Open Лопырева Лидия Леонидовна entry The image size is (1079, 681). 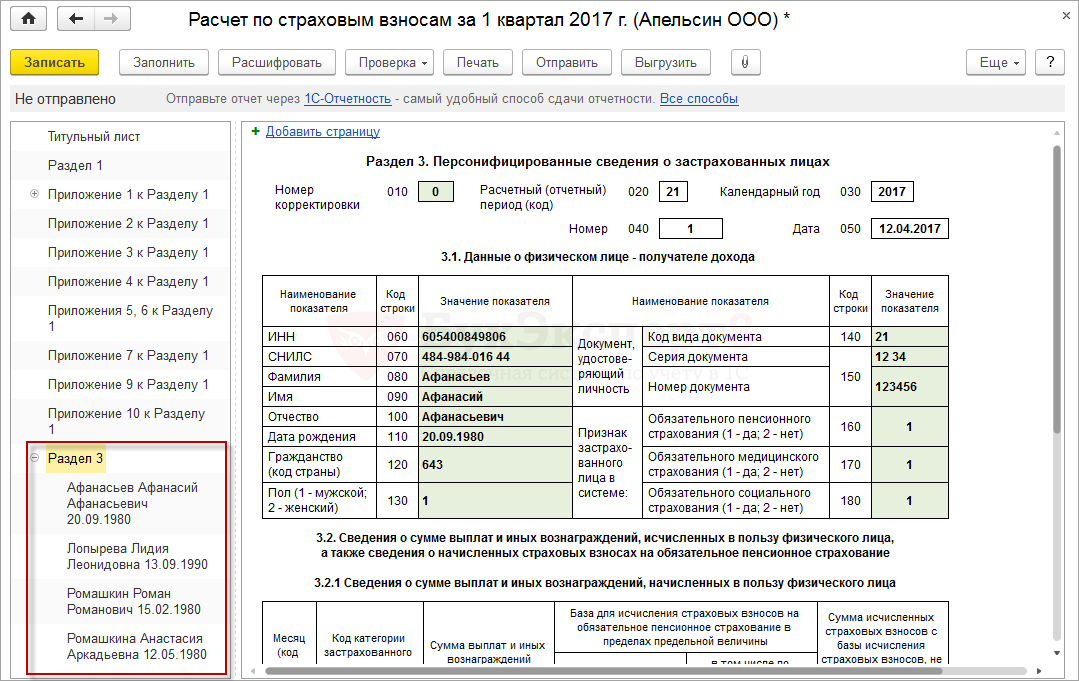pyautogui.click(x=137, y=556)
